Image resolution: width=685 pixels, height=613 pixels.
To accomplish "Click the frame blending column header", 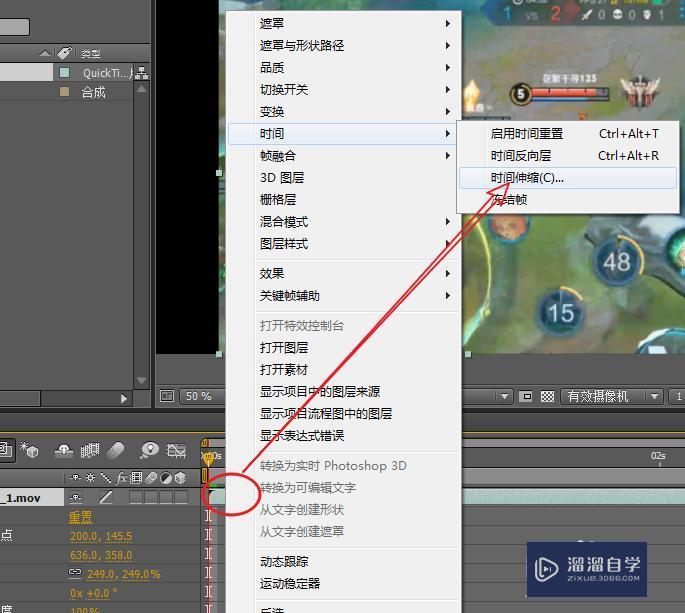I will click(136, 478).
